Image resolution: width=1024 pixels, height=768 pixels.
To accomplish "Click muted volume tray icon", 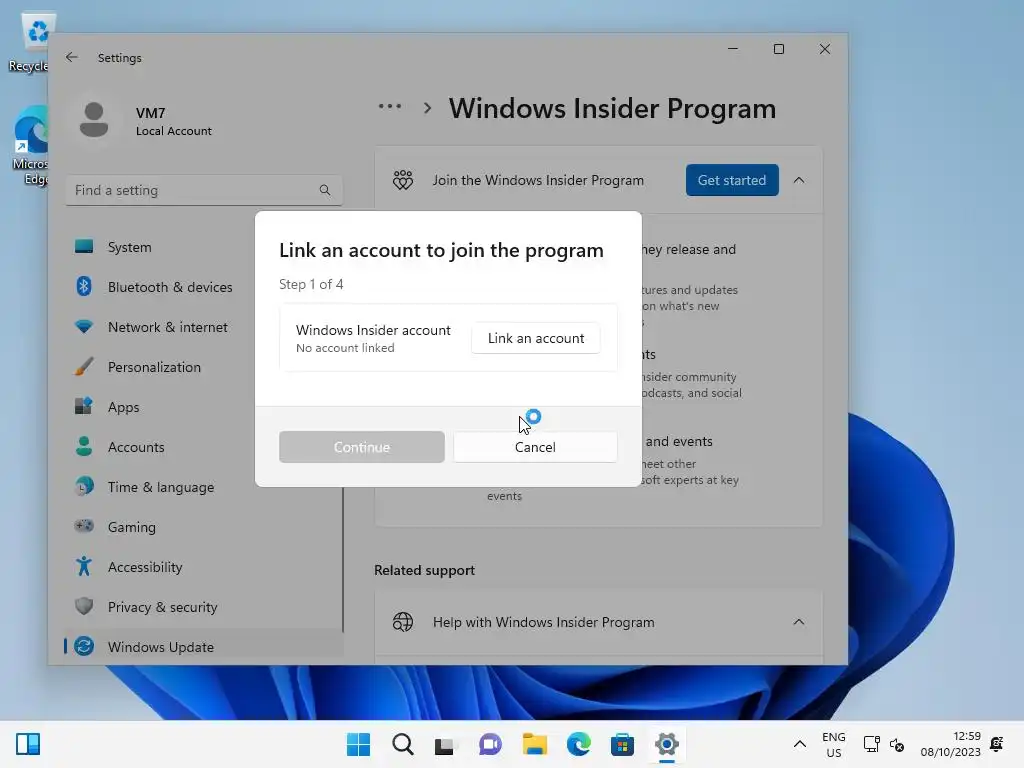I will coord(897,744).
